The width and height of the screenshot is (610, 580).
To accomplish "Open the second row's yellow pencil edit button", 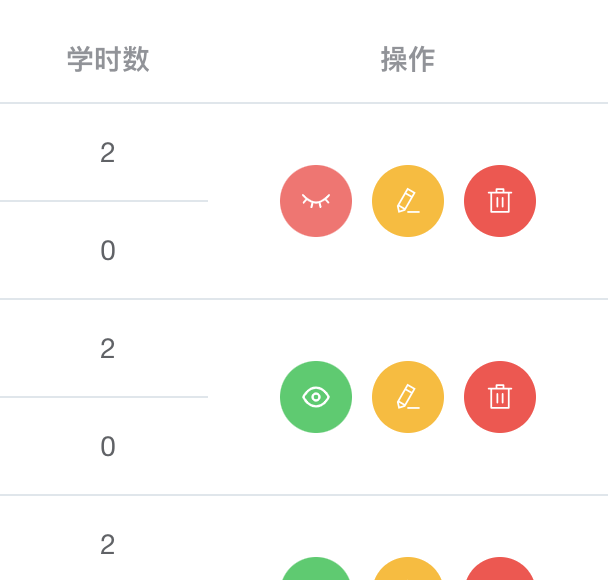I will [408, 397].
